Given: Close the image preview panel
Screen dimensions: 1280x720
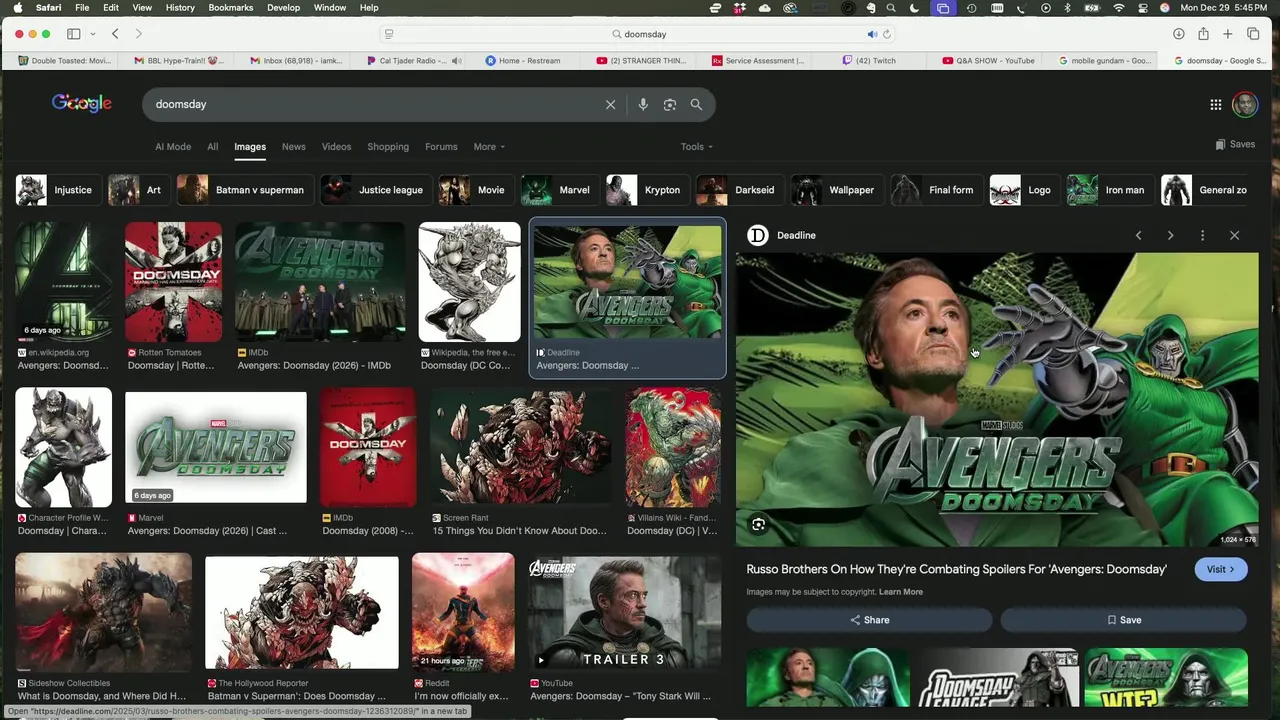Looking at the screenshot, I should pyautogui.click(x=1234, y=235).
